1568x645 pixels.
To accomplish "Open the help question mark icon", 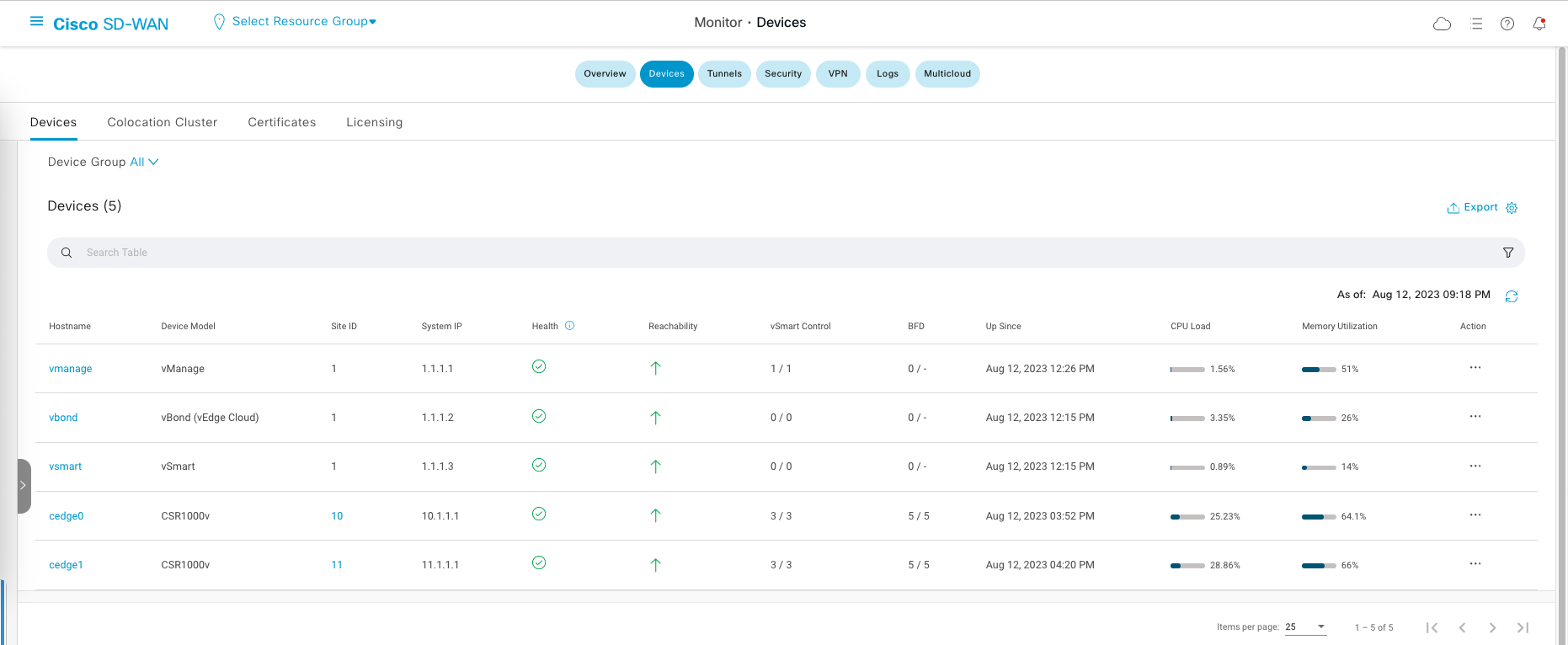I will pos(1507,24).
